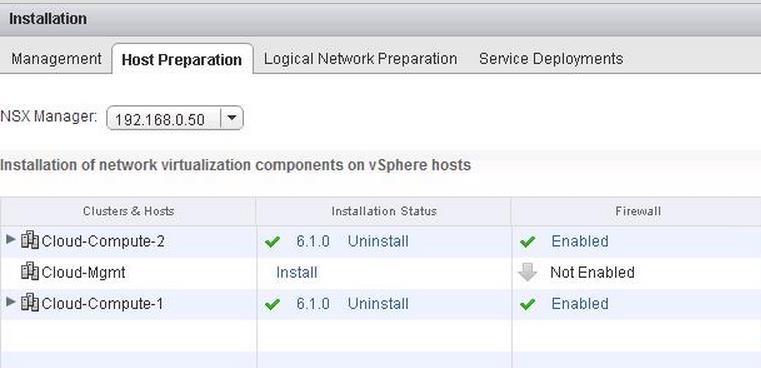The image size is (761, 368).
Task: Click Uninstall for Cloud-Compute-2
Action: [378, 241]
